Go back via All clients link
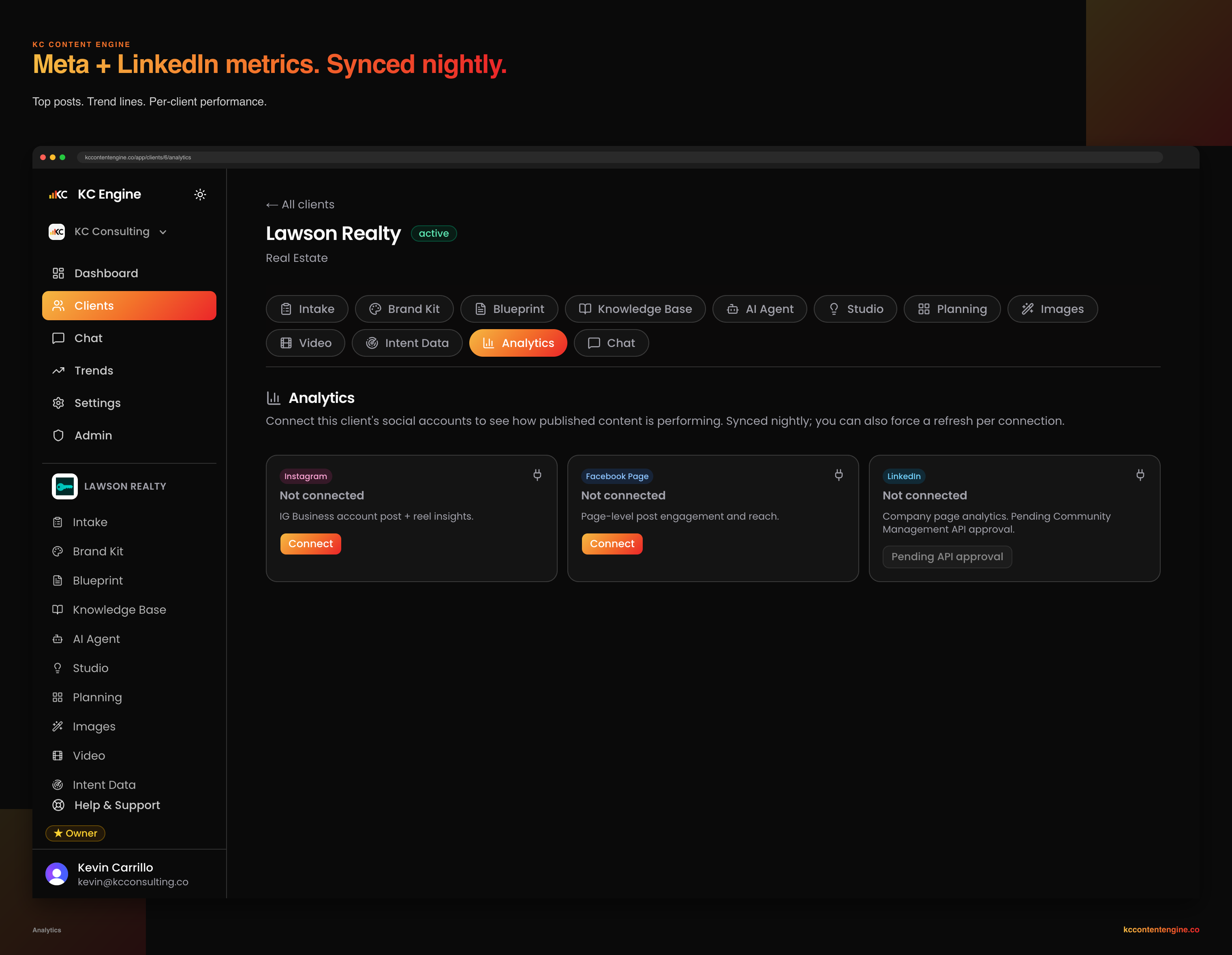This screenshot has width=1232, height=955. point(300,204)
